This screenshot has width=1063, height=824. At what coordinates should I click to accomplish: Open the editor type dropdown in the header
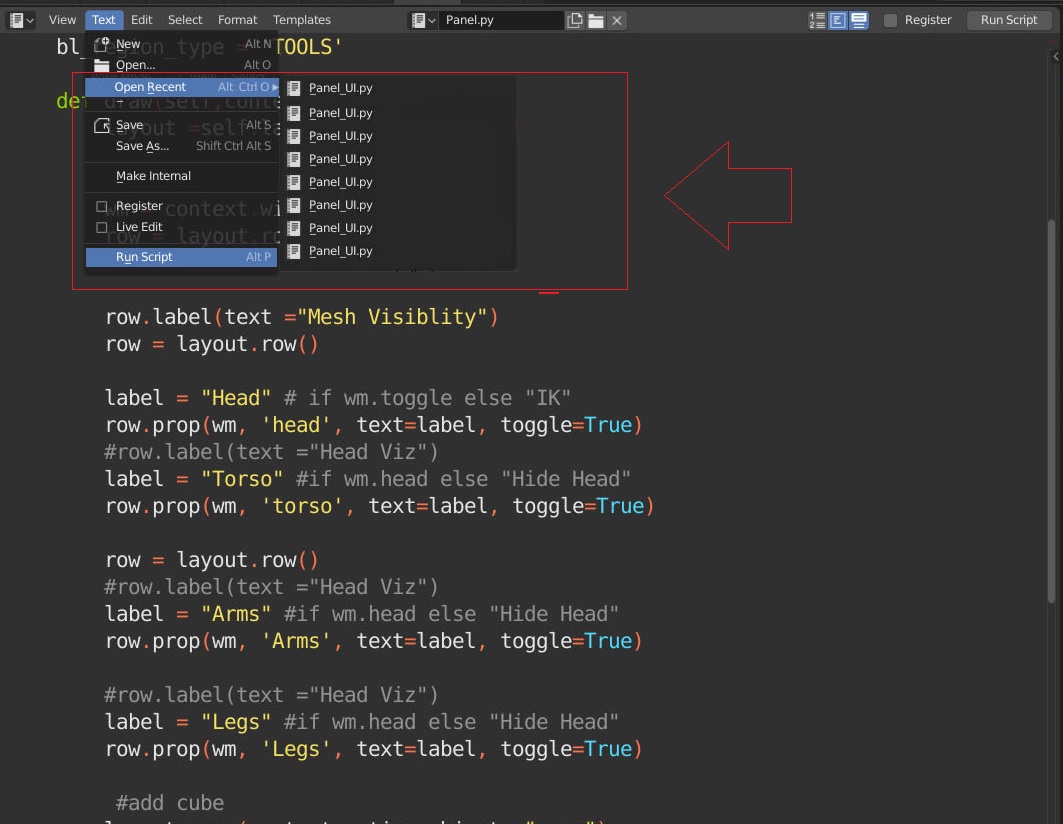(x=21, y=20)
